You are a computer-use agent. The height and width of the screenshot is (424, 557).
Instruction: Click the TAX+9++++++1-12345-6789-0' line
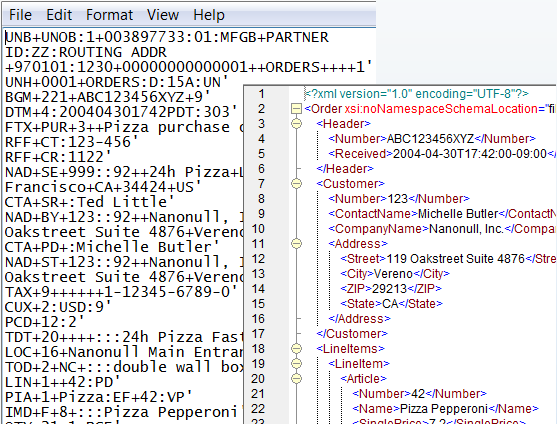pyautogui.click(x=121, y=292)
